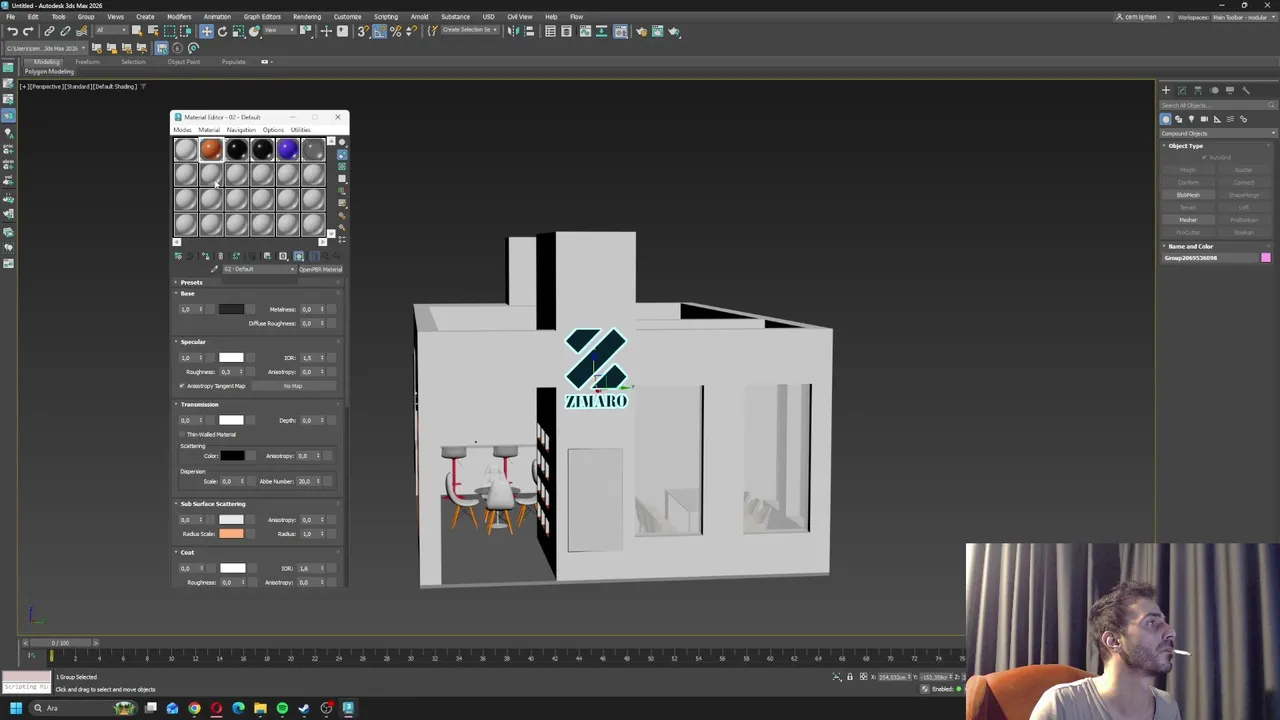Open the Rendering menu
The width and height of the screenshot is (1280, 720).
(307, 17)
